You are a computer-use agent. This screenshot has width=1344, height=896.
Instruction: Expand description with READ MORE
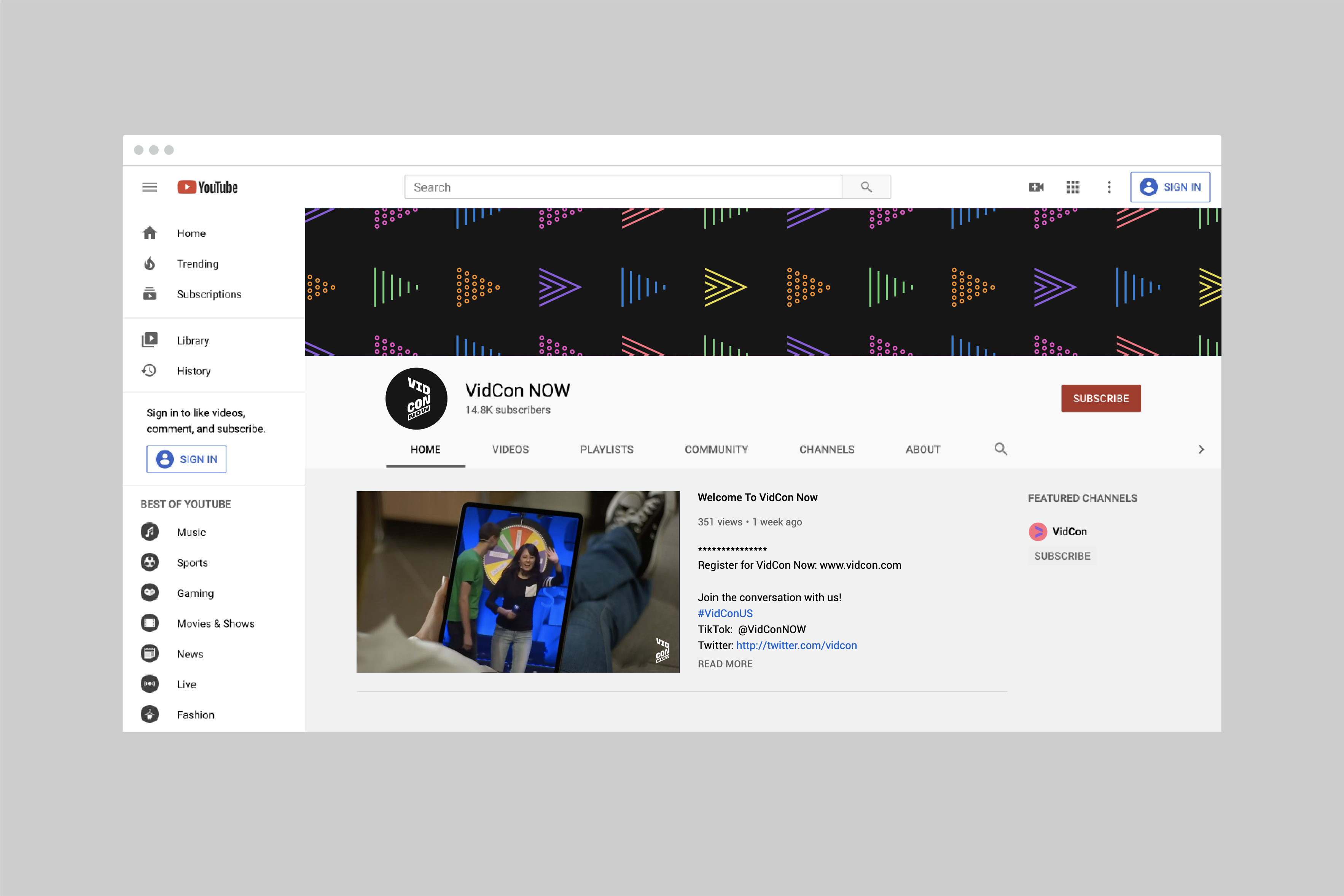click(x=725, y=664)
